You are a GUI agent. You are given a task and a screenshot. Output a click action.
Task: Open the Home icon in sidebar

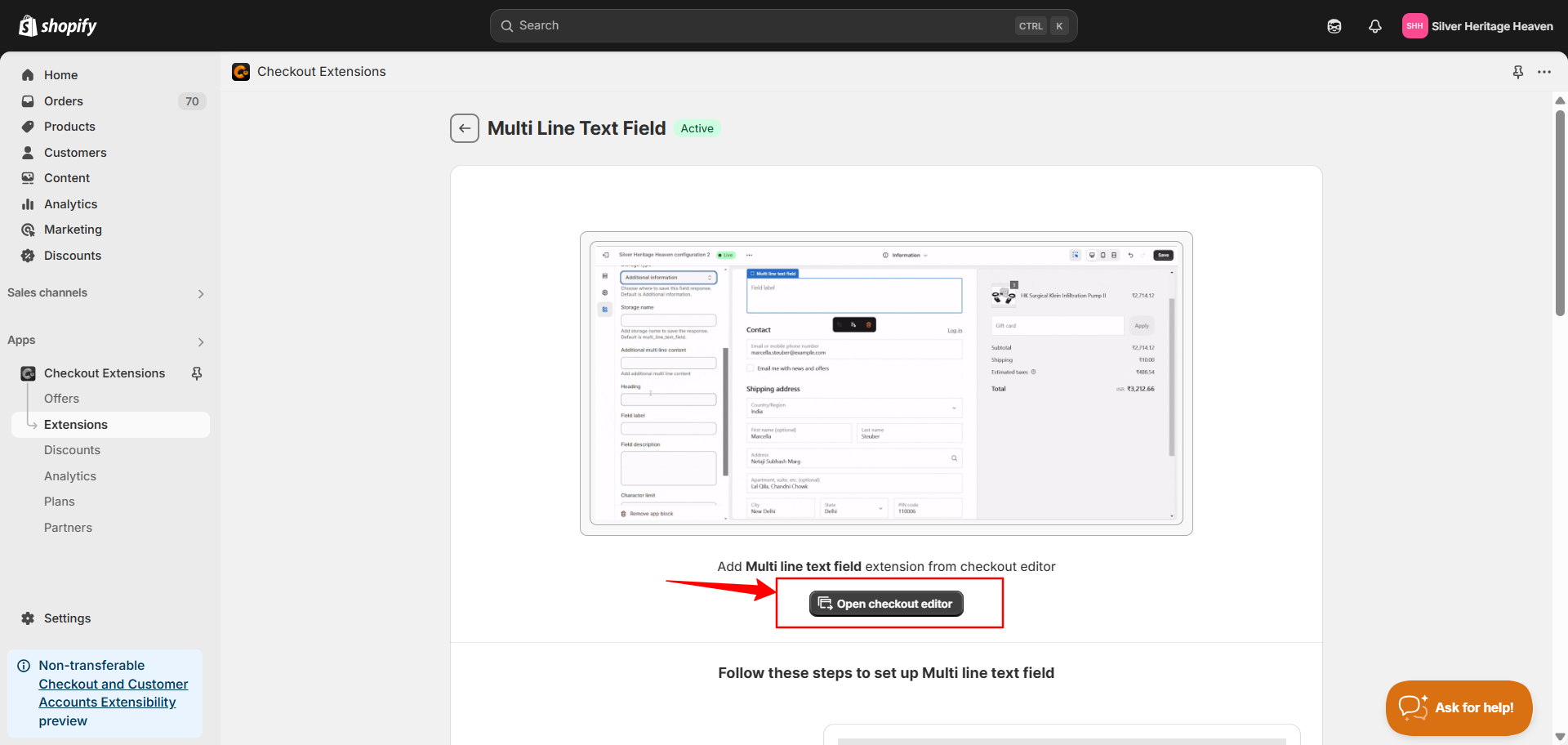coord(28,75)
